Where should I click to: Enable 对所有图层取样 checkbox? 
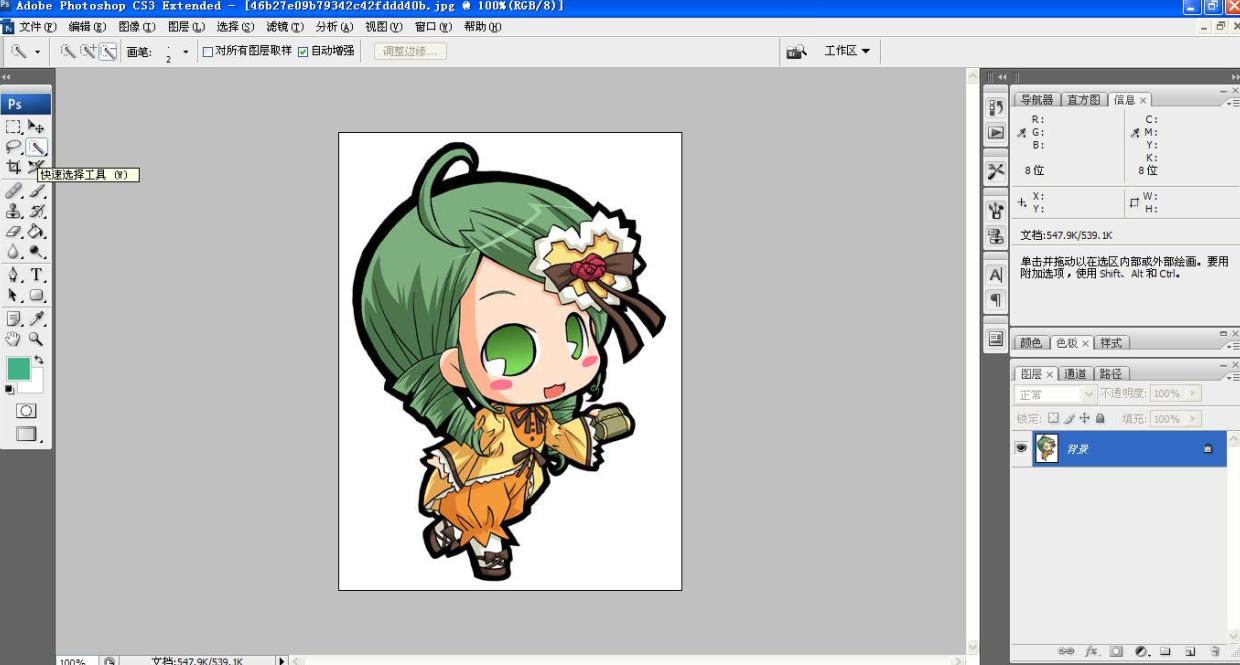(208, 51)
